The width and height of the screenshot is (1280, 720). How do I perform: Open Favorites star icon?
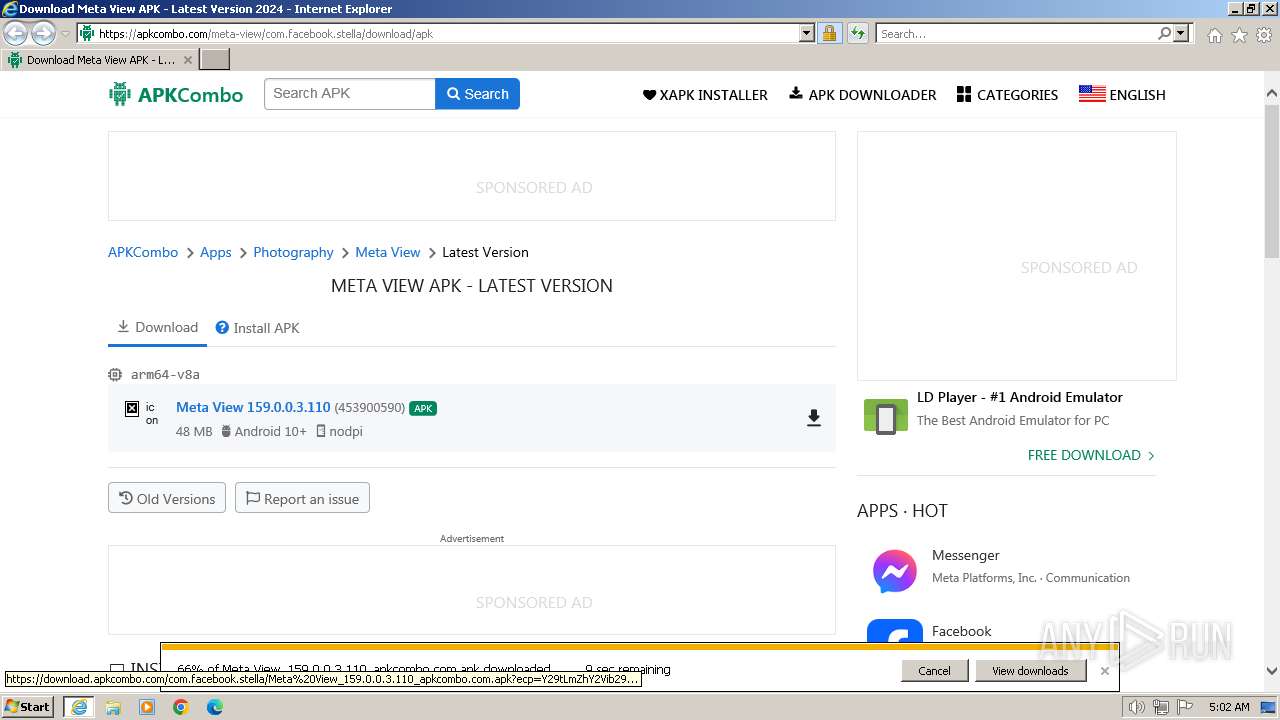coord(1239,35)
